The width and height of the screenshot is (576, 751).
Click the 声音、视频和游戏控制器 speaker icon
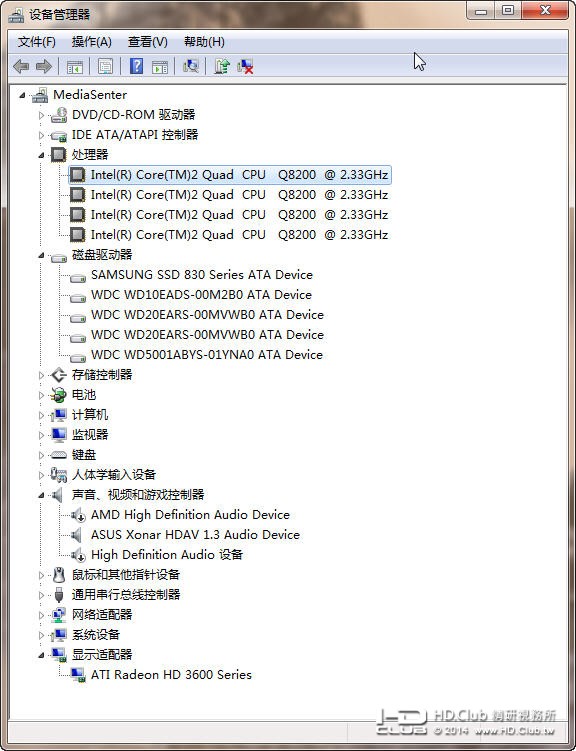57,494
